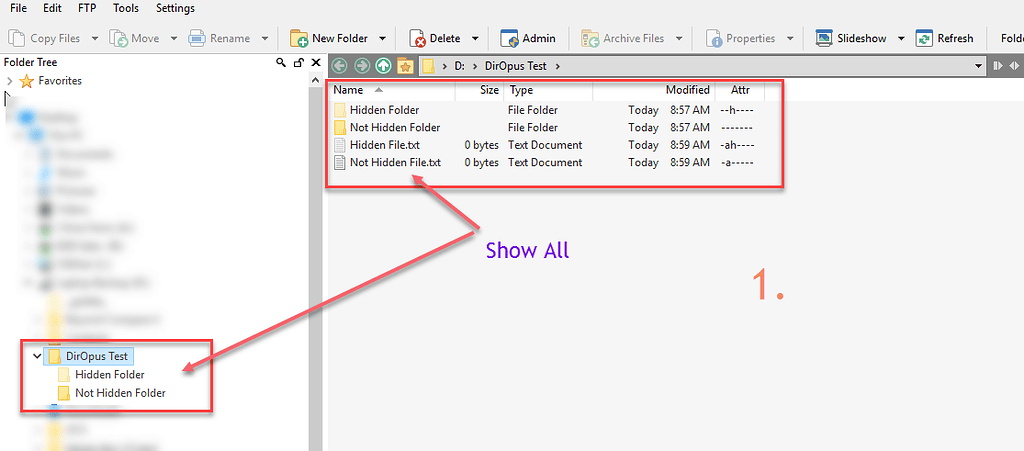This screenshot has height=451, width=1024.
Task: Open the Archive Files dropdown arrow
Action: click(x=679, y=38)
